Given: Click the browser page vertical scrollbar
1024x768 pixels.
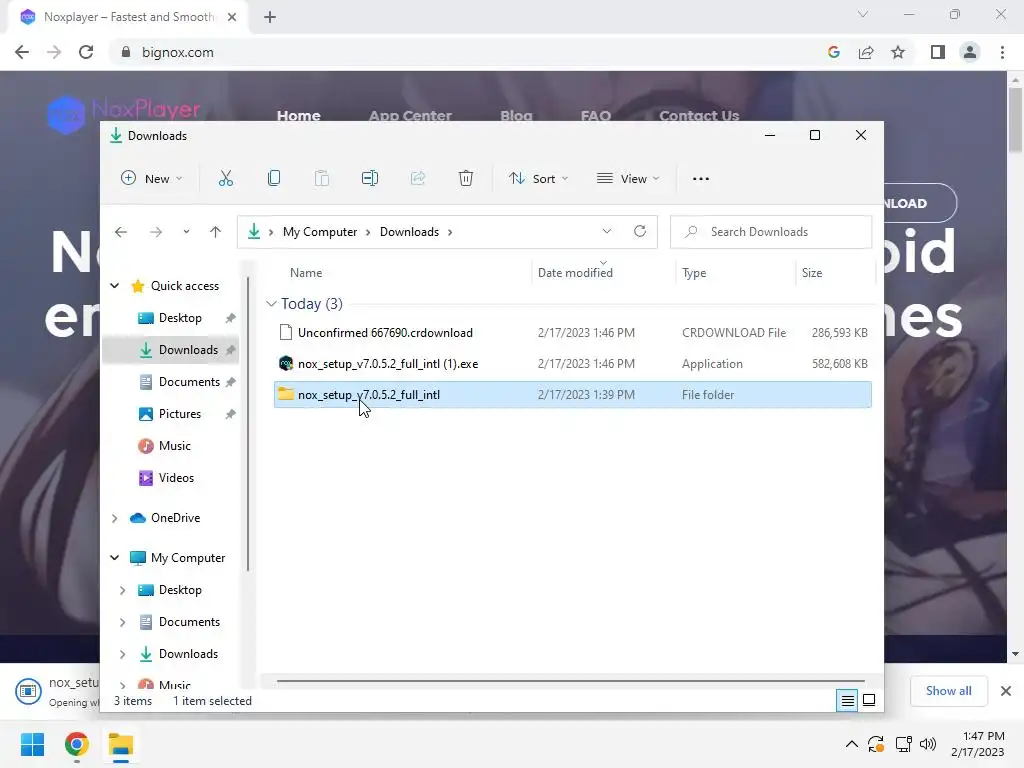Looking at the screenshot, I should click(1016, 121).
